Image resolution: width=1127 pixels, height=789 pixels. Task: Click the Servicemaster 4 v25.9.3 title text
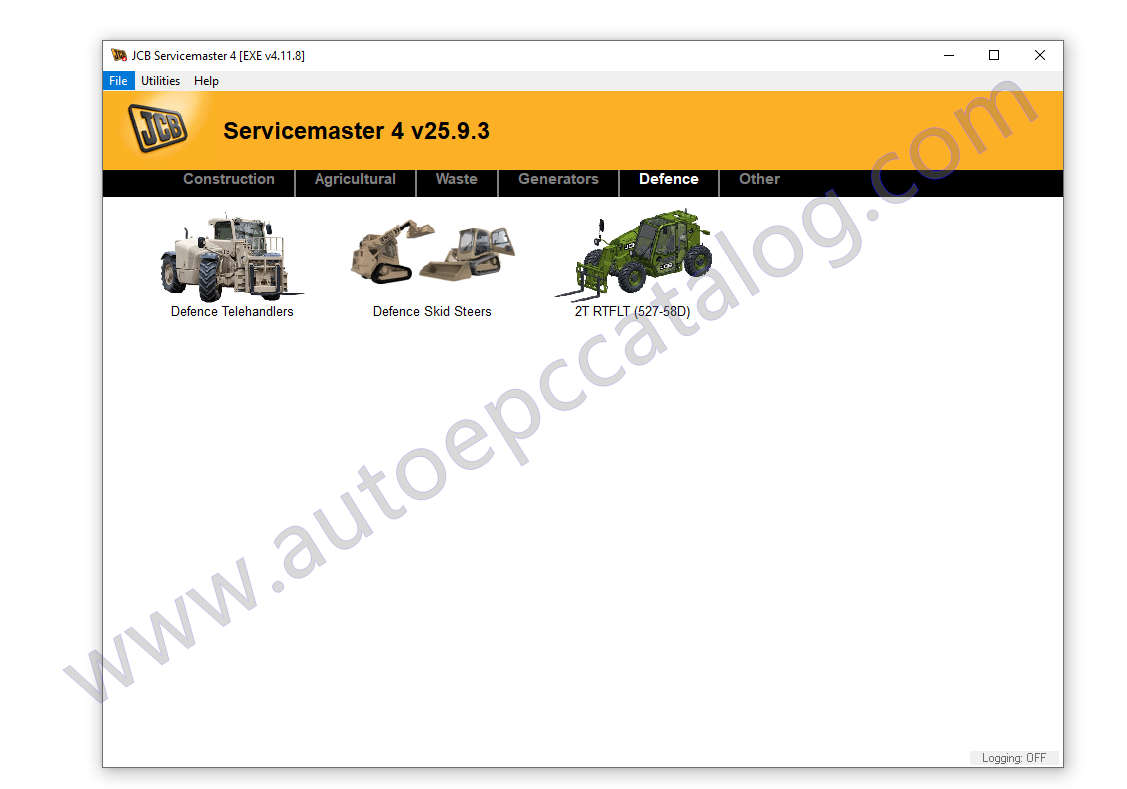tap(356, 131)
